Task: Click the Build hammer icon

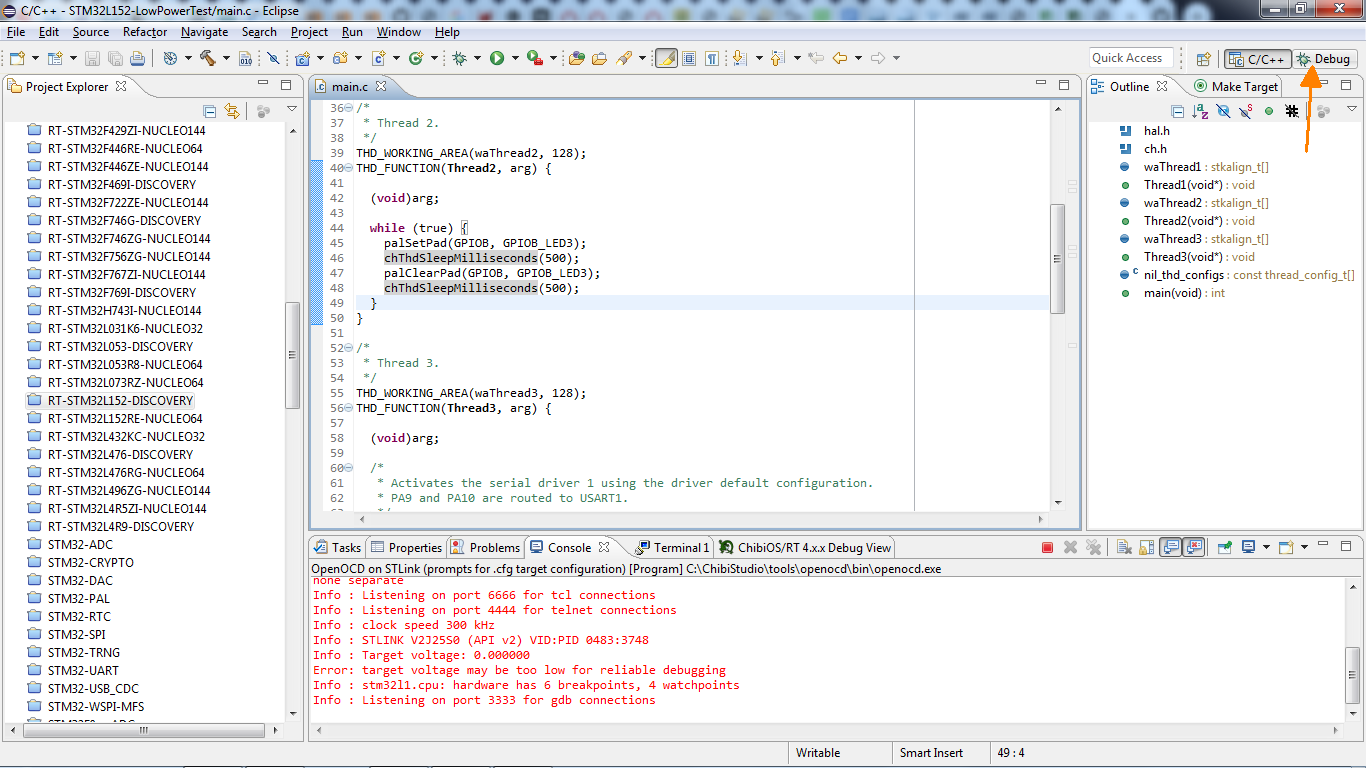Action: [x=207, y=58]
